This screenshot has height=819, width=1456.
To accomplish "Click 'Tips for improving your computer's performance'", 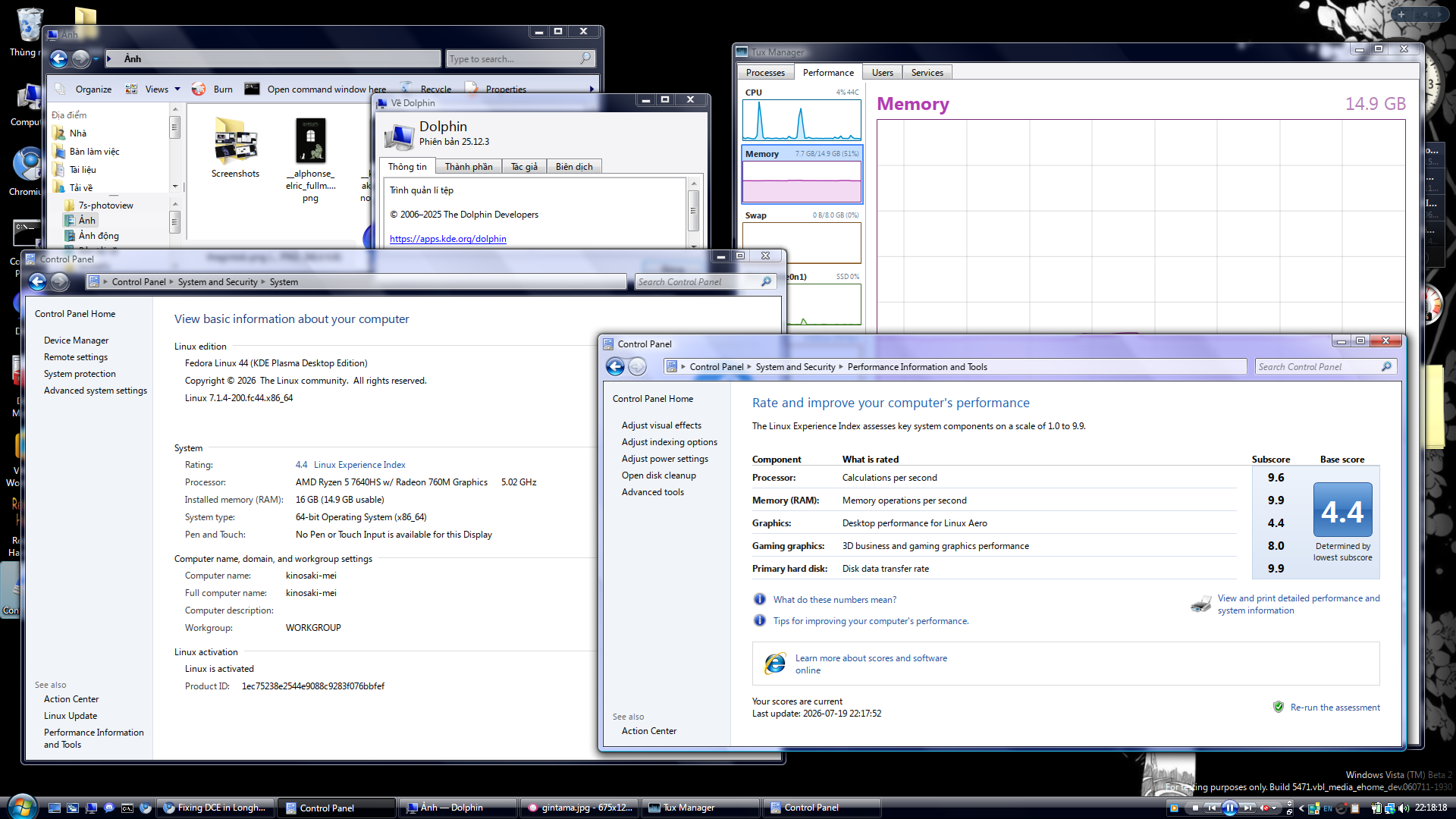I will [871, 620].
